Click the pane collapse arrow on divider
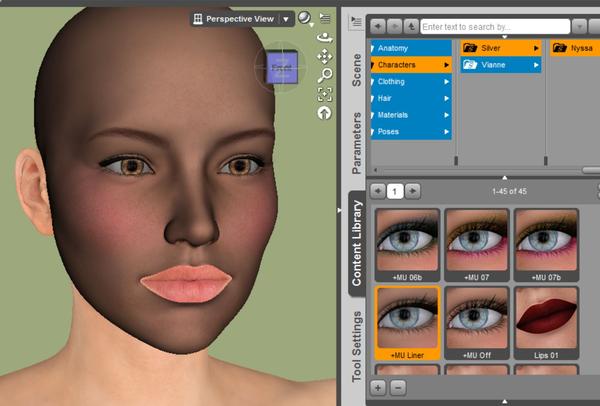The height and width of the screenshot is (406, 600). [339, 210]
